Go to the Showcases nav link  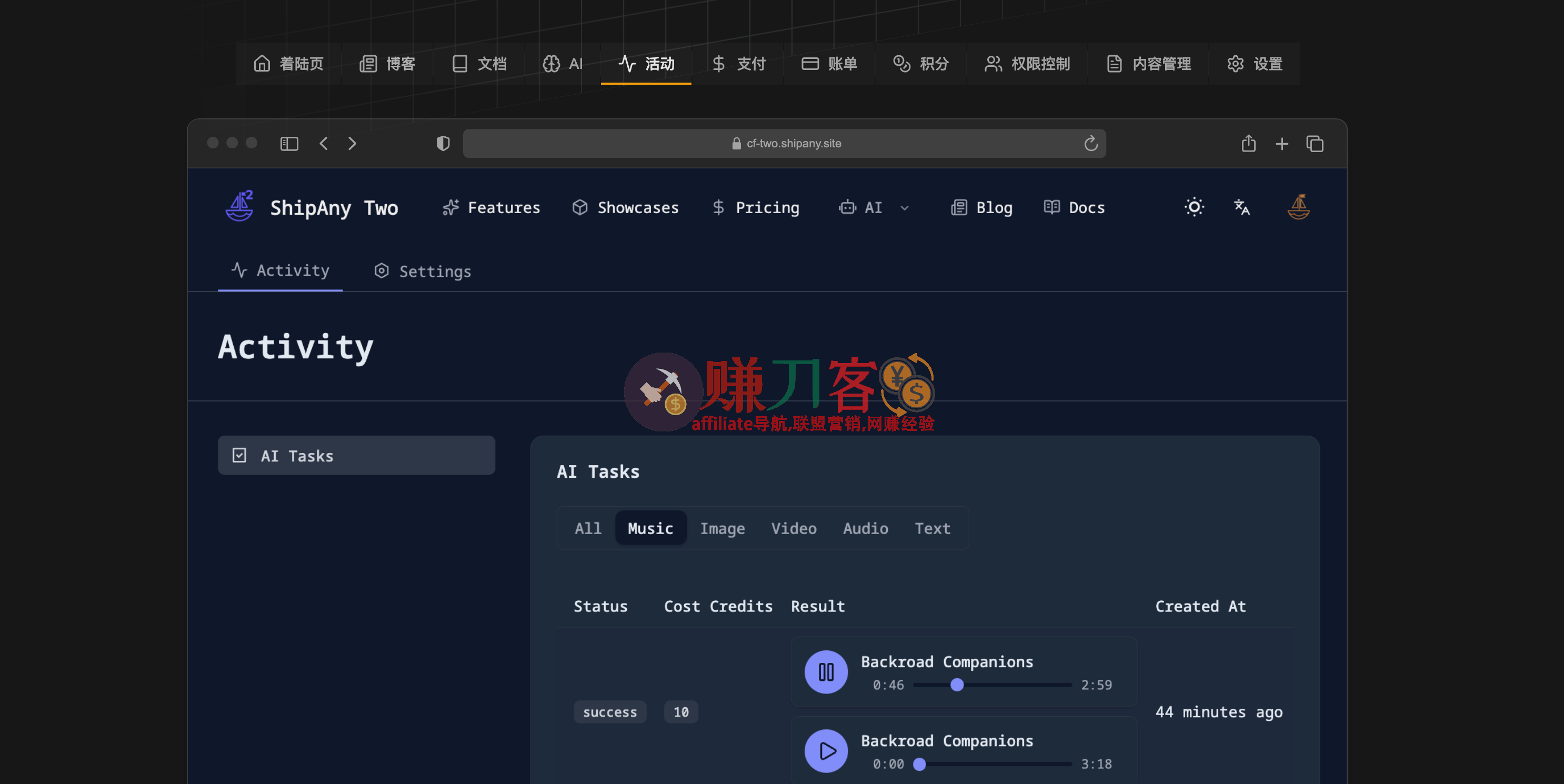tap(625, 208)
